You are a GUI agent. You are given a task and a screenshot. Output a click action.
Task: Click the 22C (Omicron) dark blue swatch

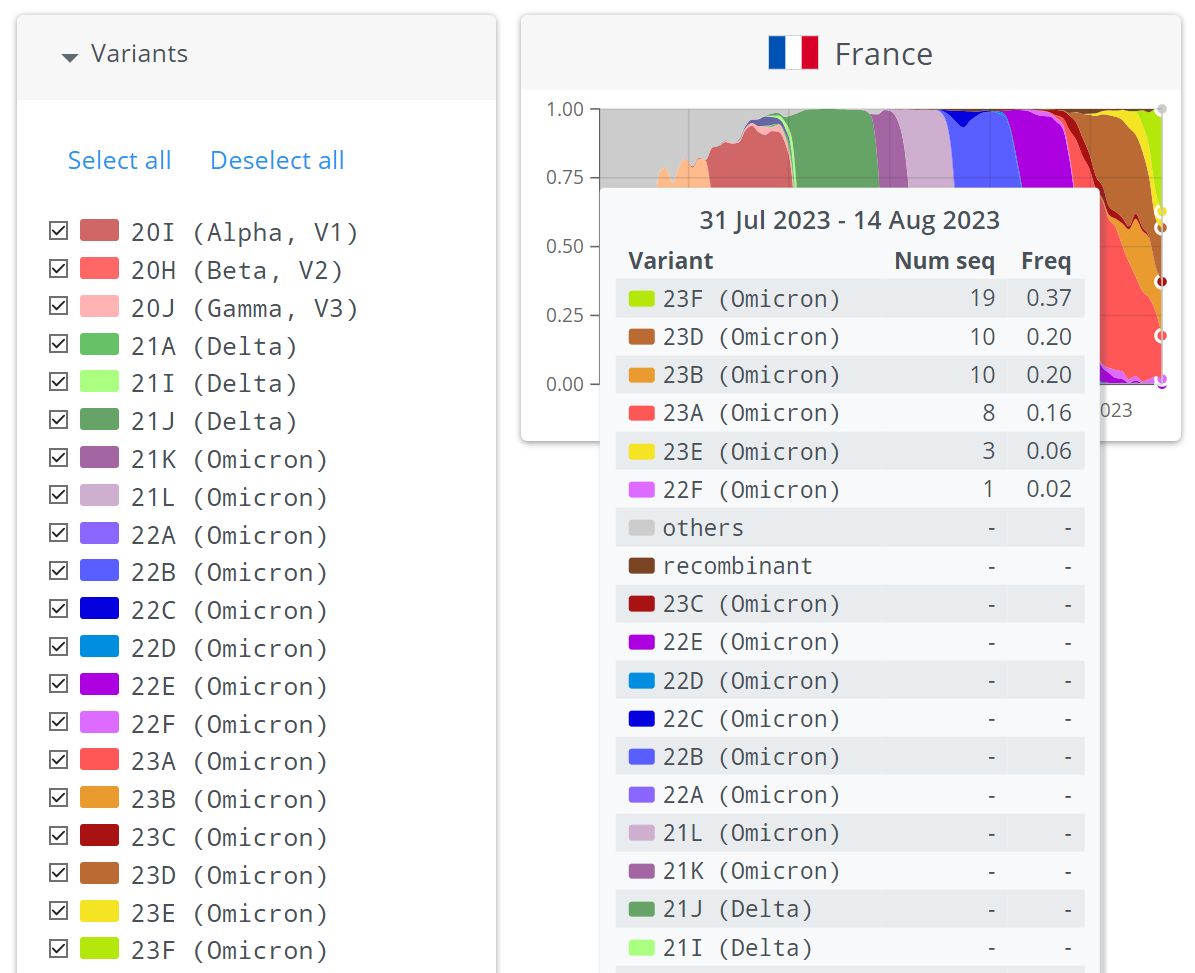99,609
